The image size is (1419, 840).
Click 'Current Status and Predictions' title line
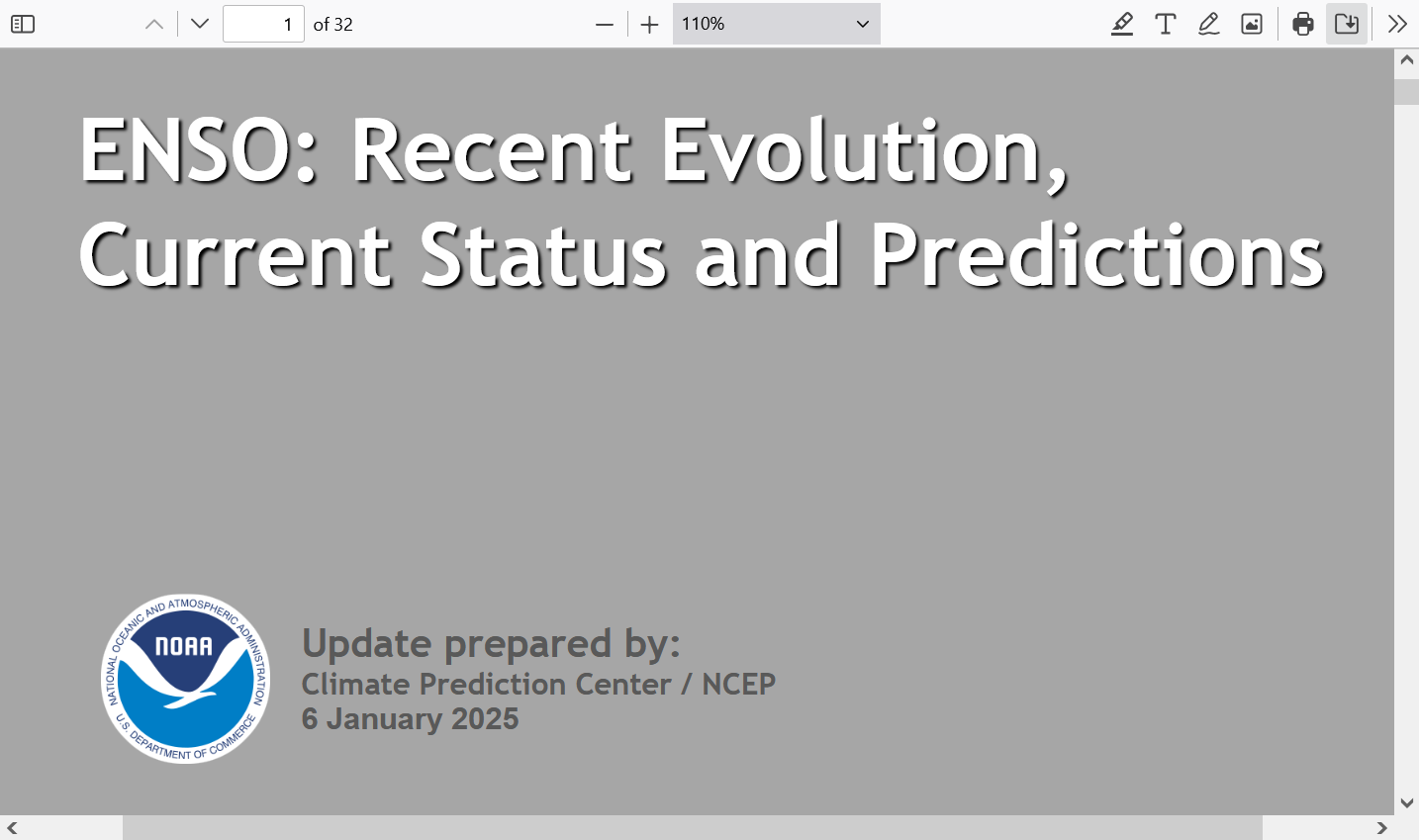[702, 255]
